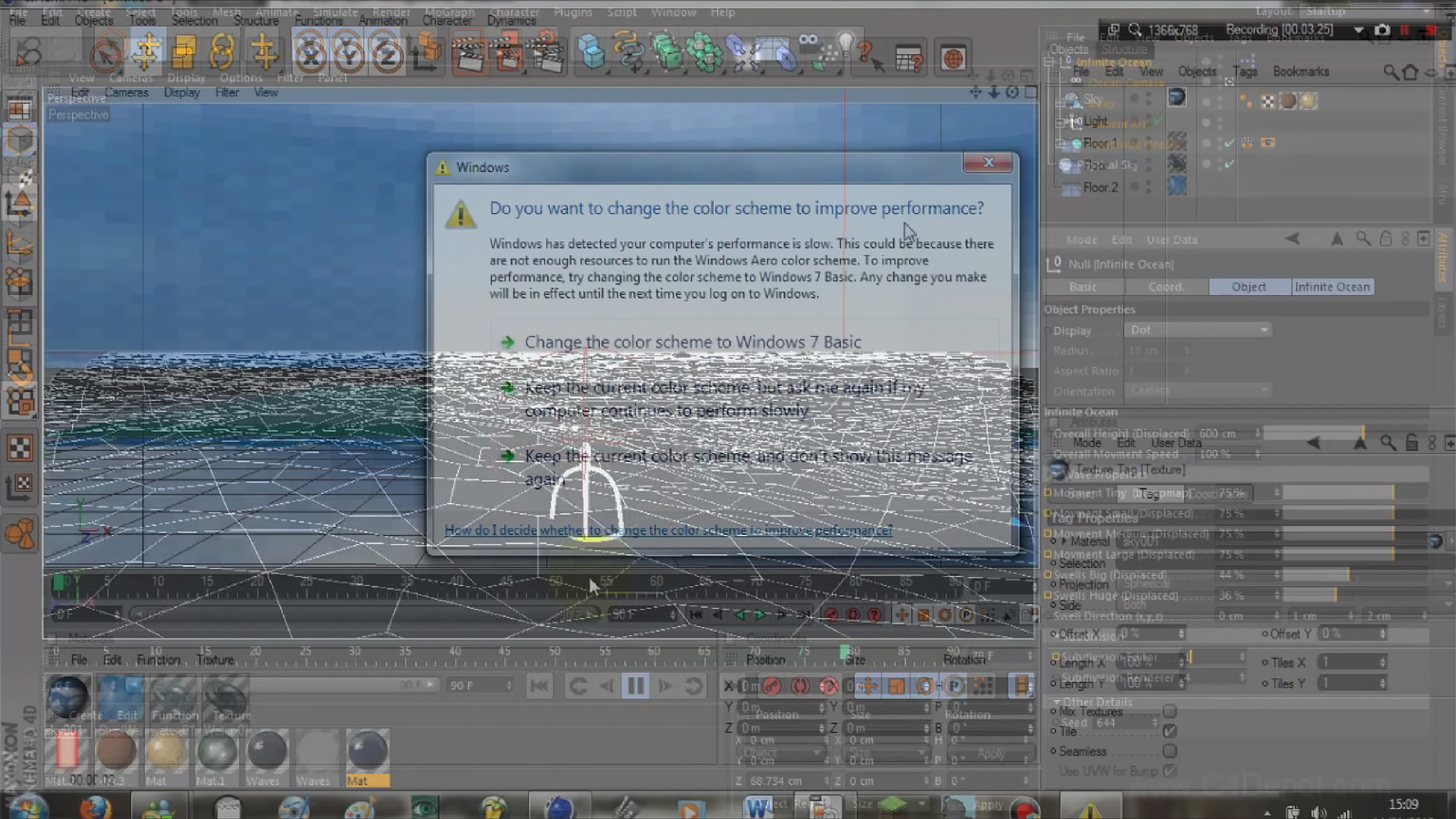
Task: Expand the Floor.1 object tree node
Action: tap(1061, 143)
